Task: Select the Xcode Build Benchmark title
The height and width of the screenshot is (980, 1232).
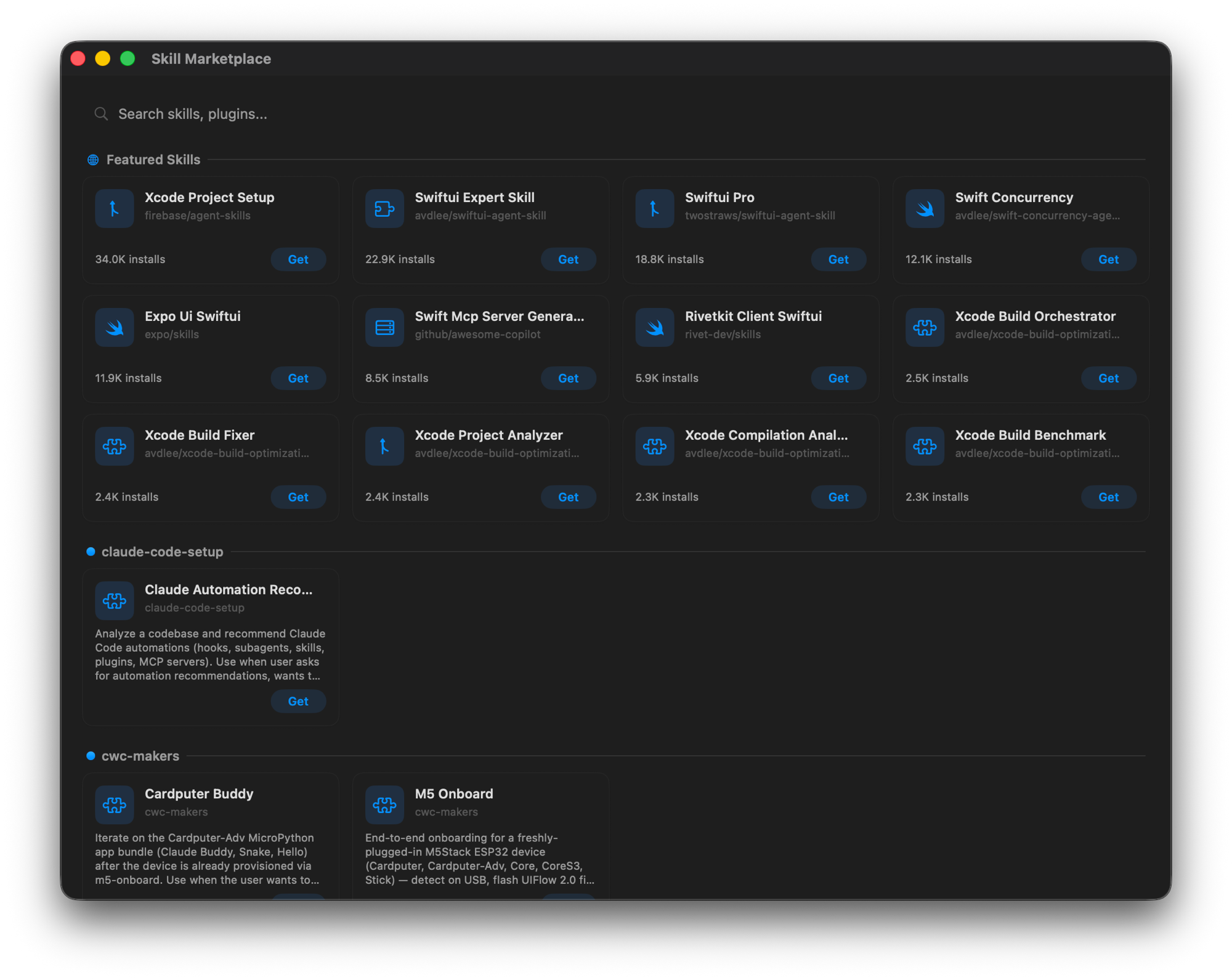Action: pyautogui.click(x=1031, y=435)
